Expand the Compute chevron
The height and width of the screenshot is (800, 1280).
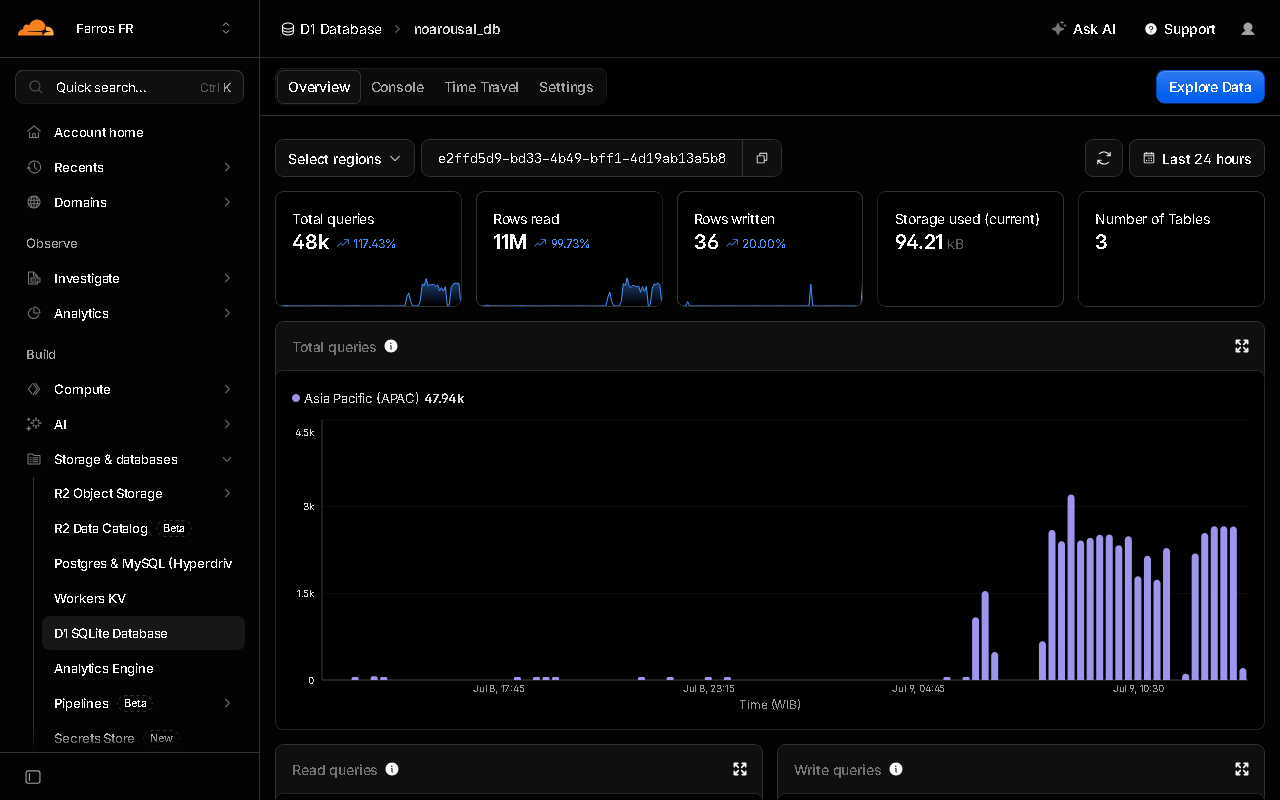(227, 389)
